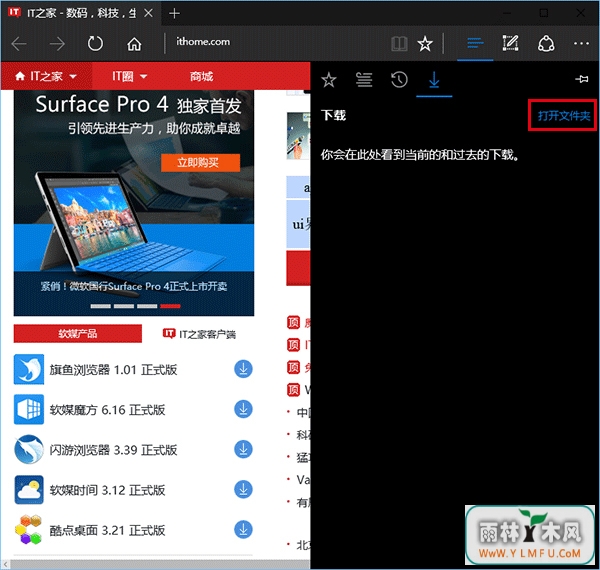Screen dimensions: 600x570
Task: Show History tab in Hub panel
Action: pyautogui.click(x=399, y=80)
